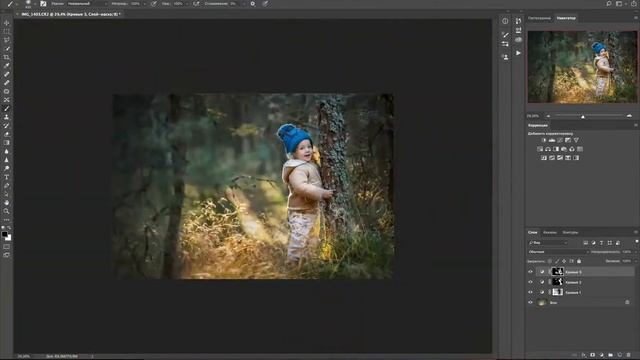Add layer mask from Layers panel footer
640x360 pixels.
pos(593,355)
